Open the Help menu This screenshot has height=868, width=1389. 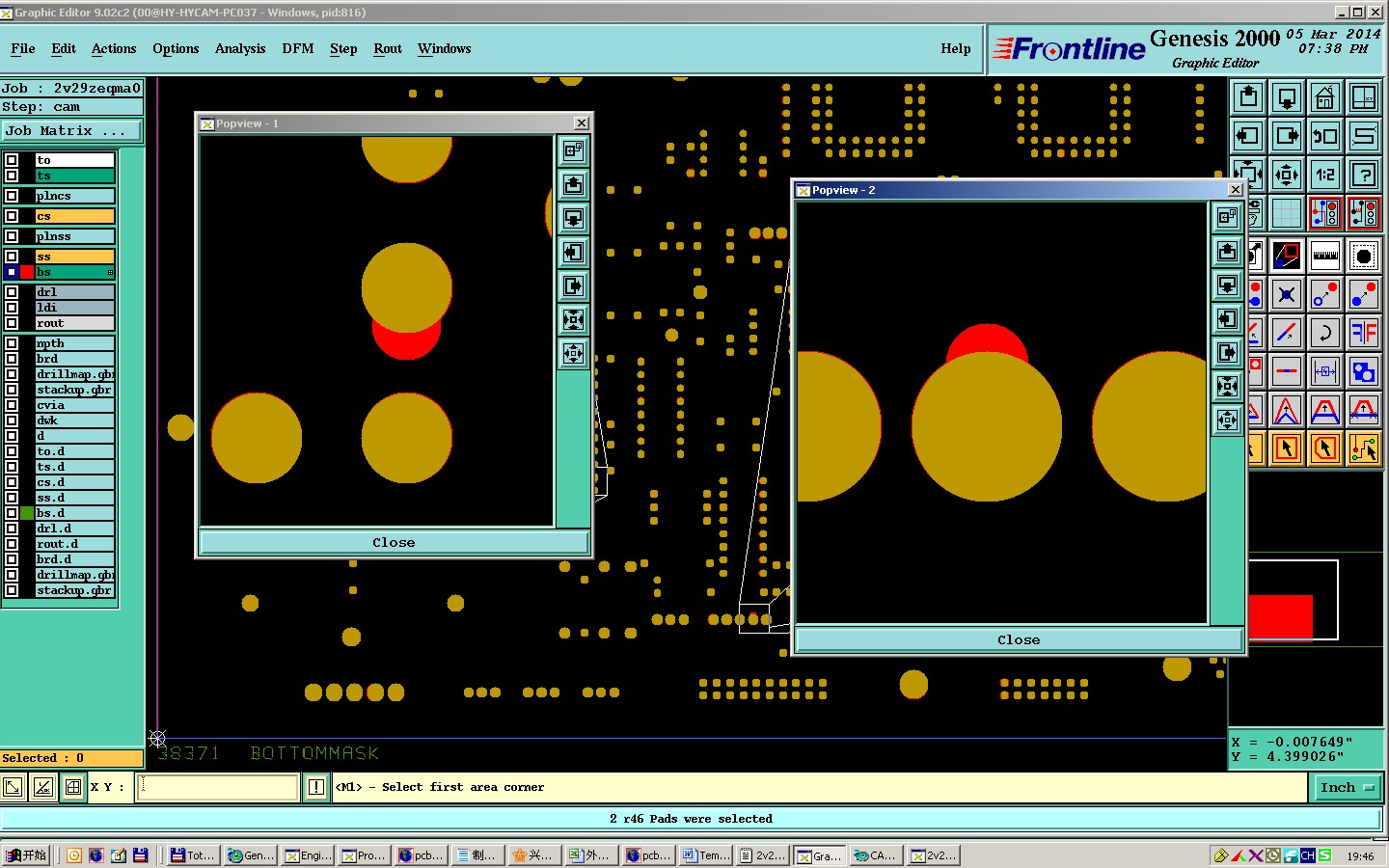[956, 48]
